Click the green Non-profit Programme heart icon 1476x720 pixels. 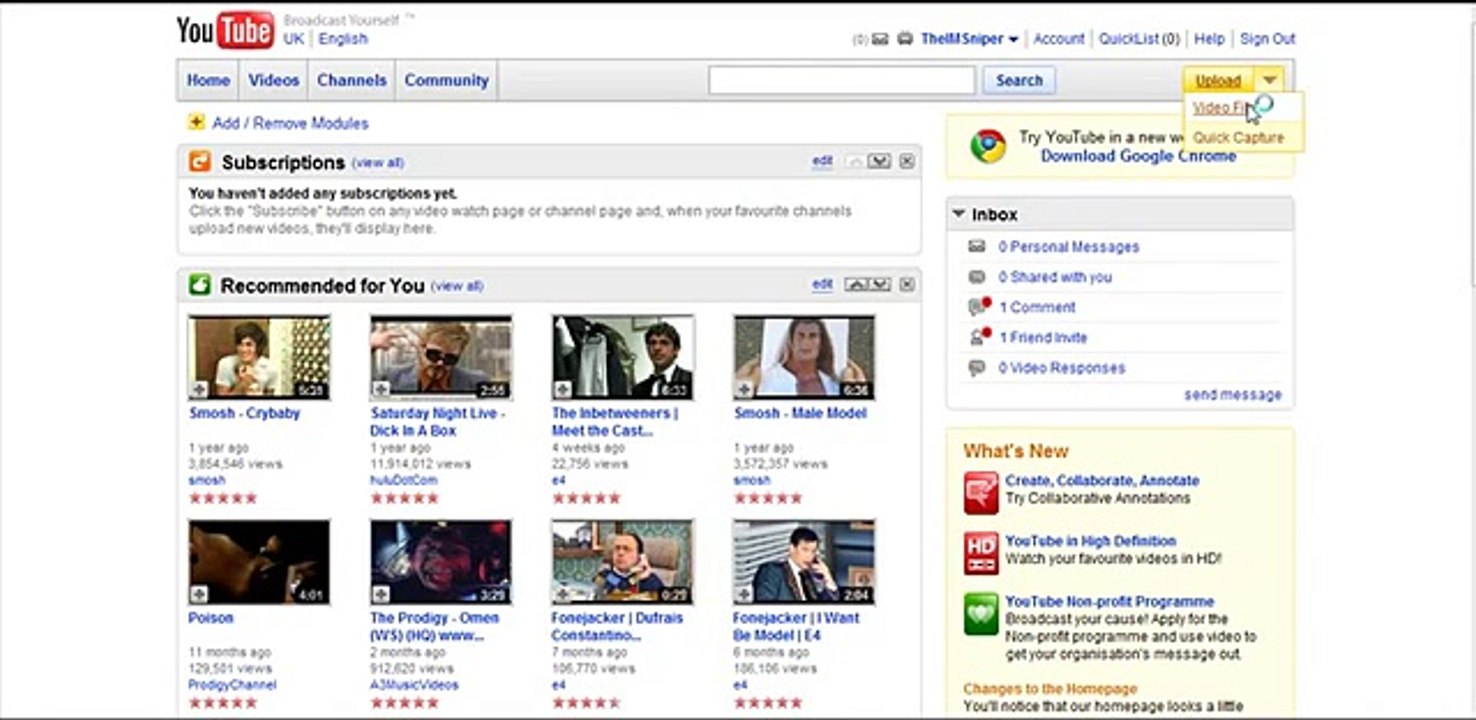click(x=981, y=614)
